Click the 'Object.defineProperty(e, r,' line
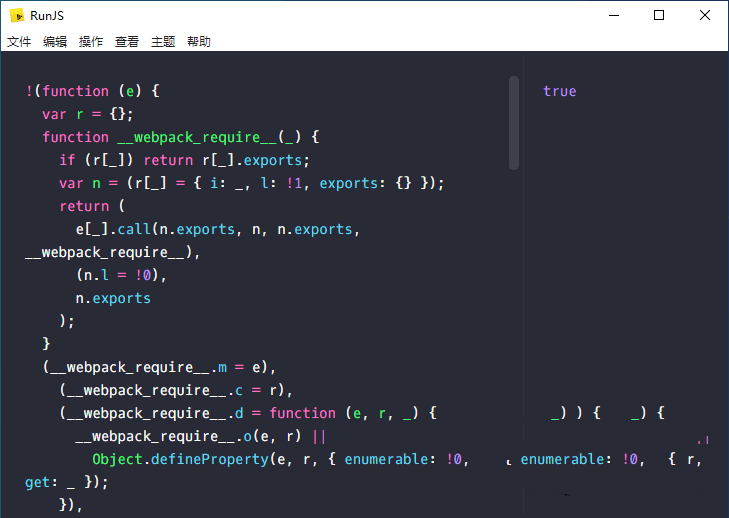The height and width of the screenshot is (518, 729). [x=280, y=459]
